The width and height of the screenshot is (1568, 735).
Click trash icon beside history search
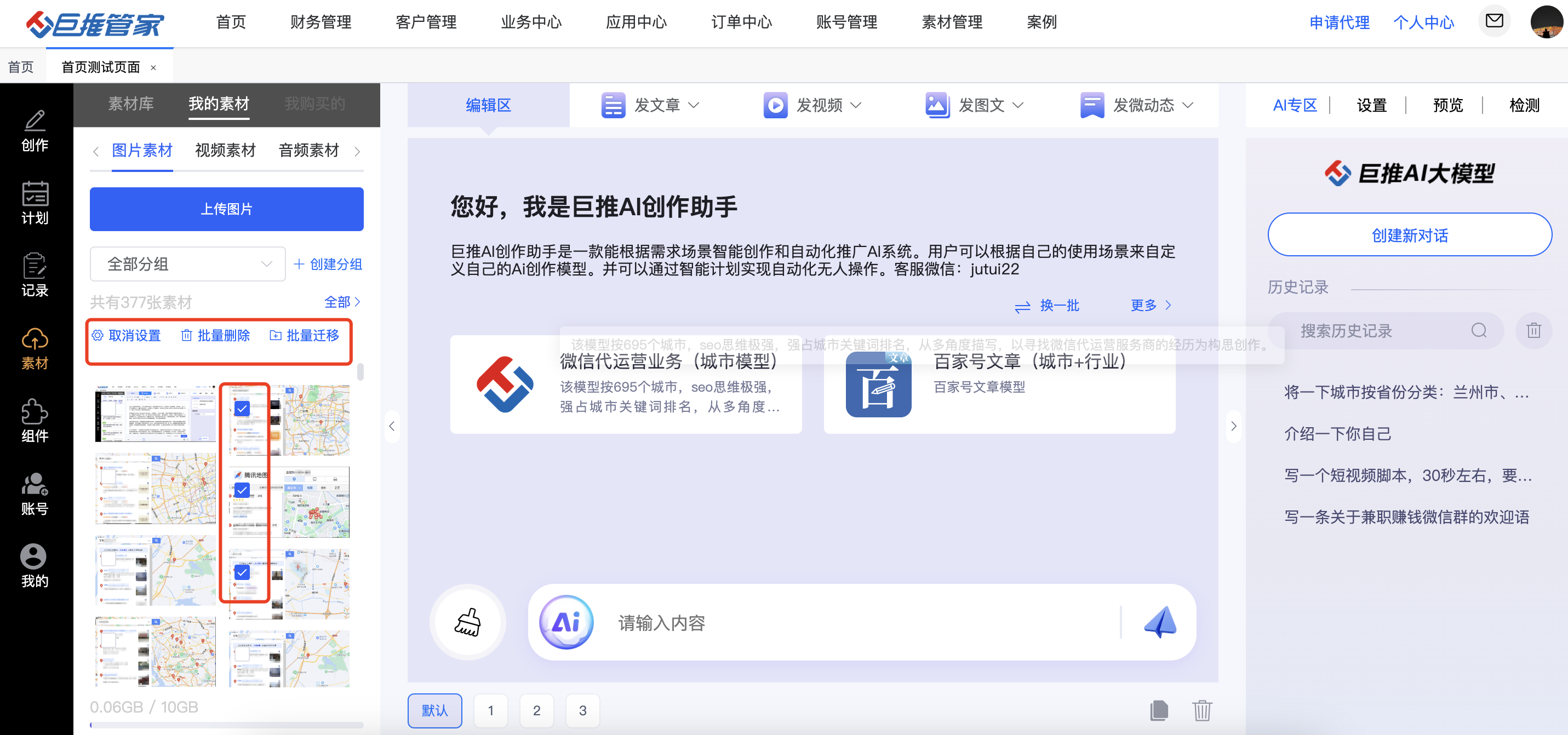click(x=1533, y=331)
